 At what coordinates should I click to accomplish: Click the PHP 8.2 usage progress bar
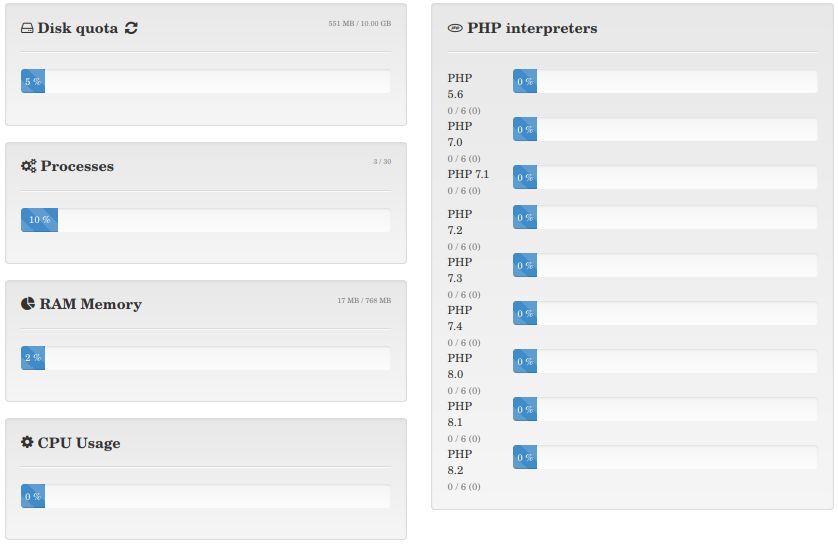pyautogui.click(x=664, y=458)
